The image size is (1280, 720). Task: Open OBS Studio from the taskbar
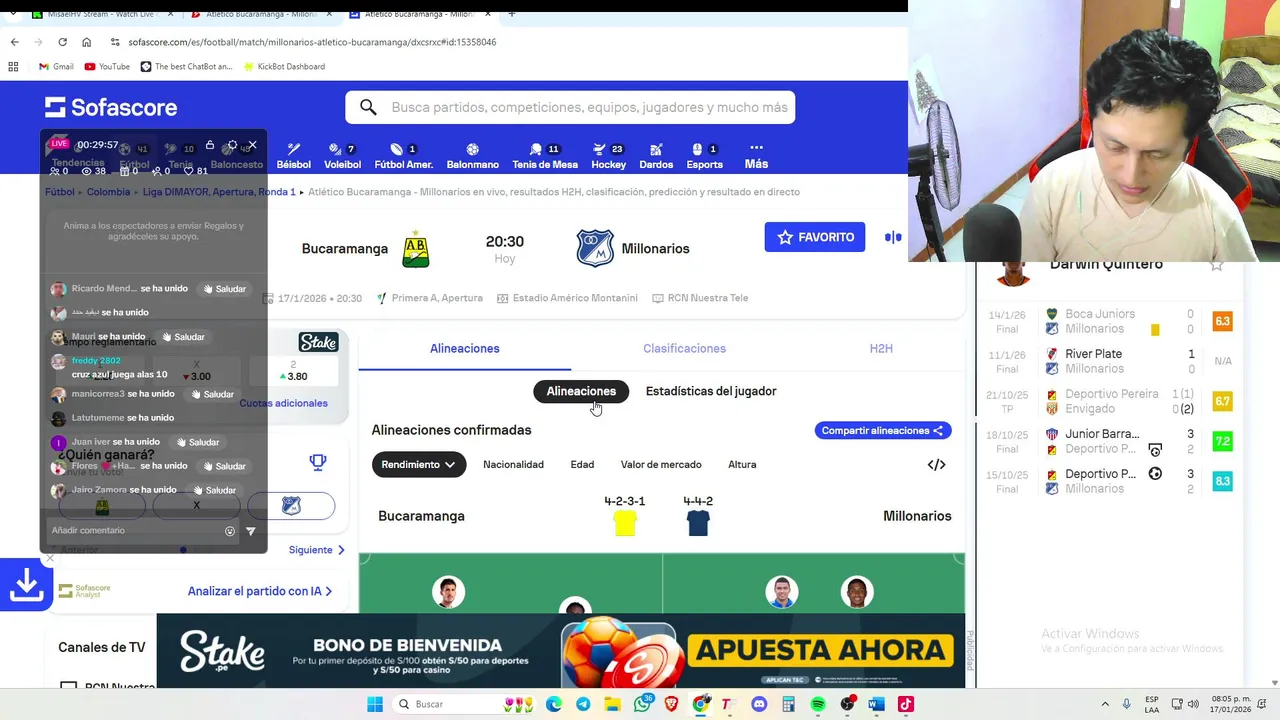tap(847, 704)
